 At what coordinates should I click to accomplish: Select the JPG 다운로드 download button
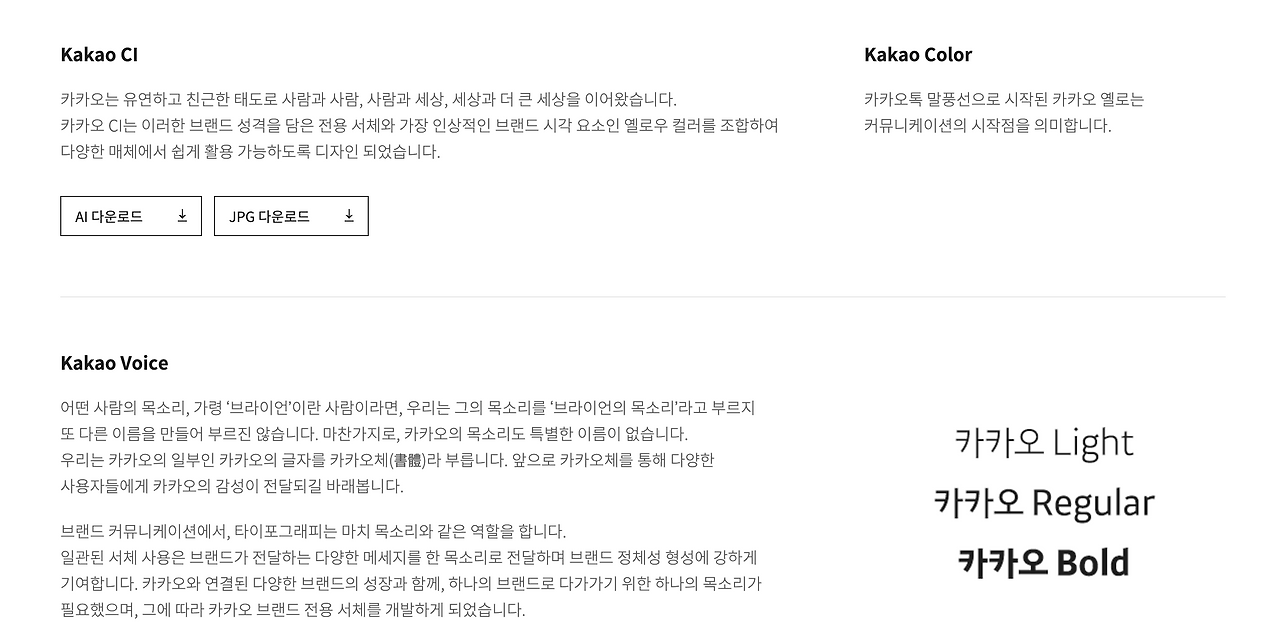coord(291,215)
